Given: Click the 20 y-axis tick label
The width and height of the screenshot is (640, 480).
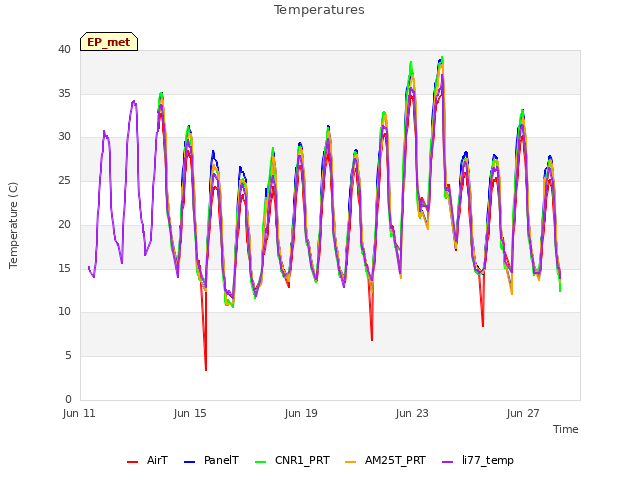Looking at the screenshot, I should click(64, 224).
